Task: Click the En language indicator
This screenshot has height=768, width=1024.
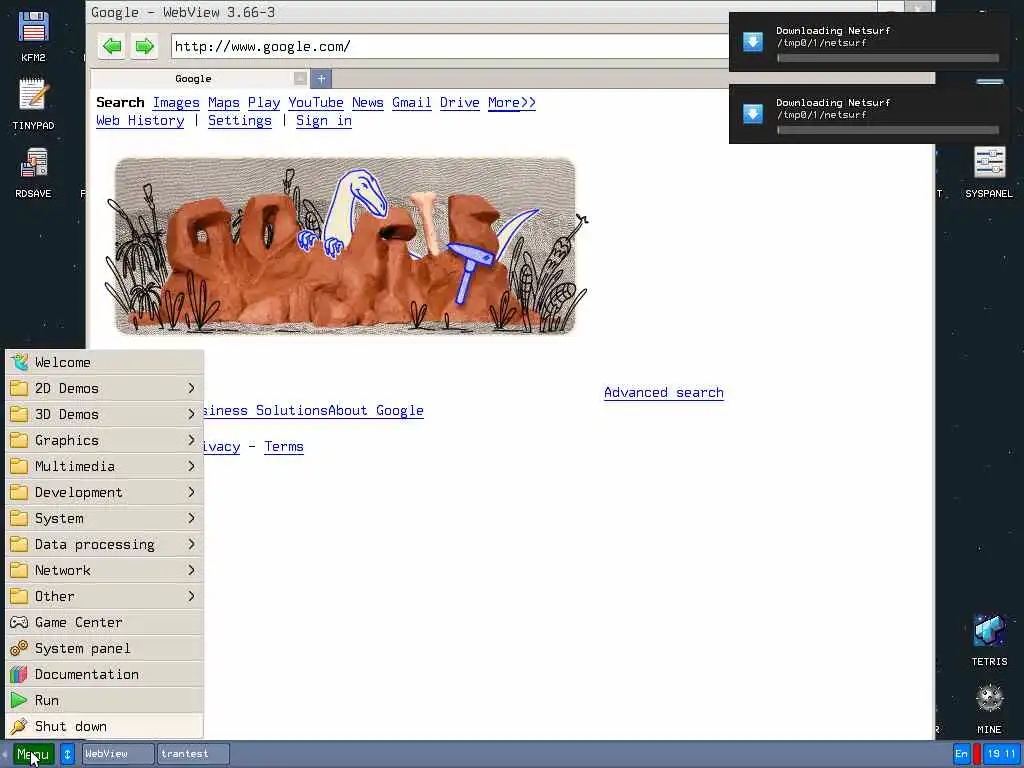Action: (961, 754)
